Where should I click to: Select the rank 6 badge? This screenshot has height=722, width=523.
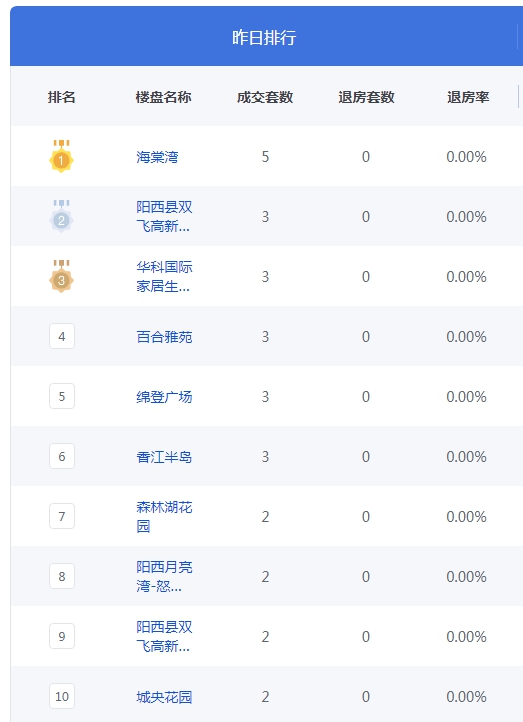[62, 456]
